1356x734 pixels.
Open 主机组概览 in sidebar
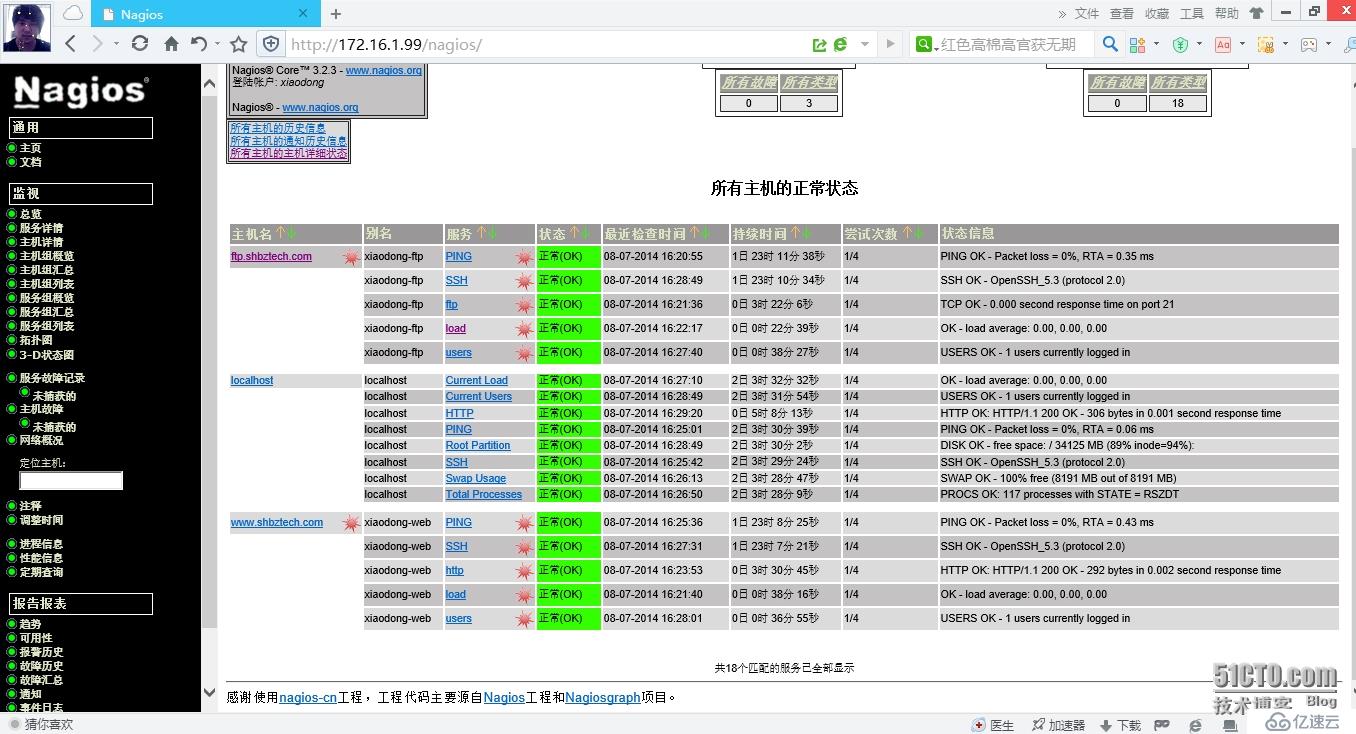[47, 256]
